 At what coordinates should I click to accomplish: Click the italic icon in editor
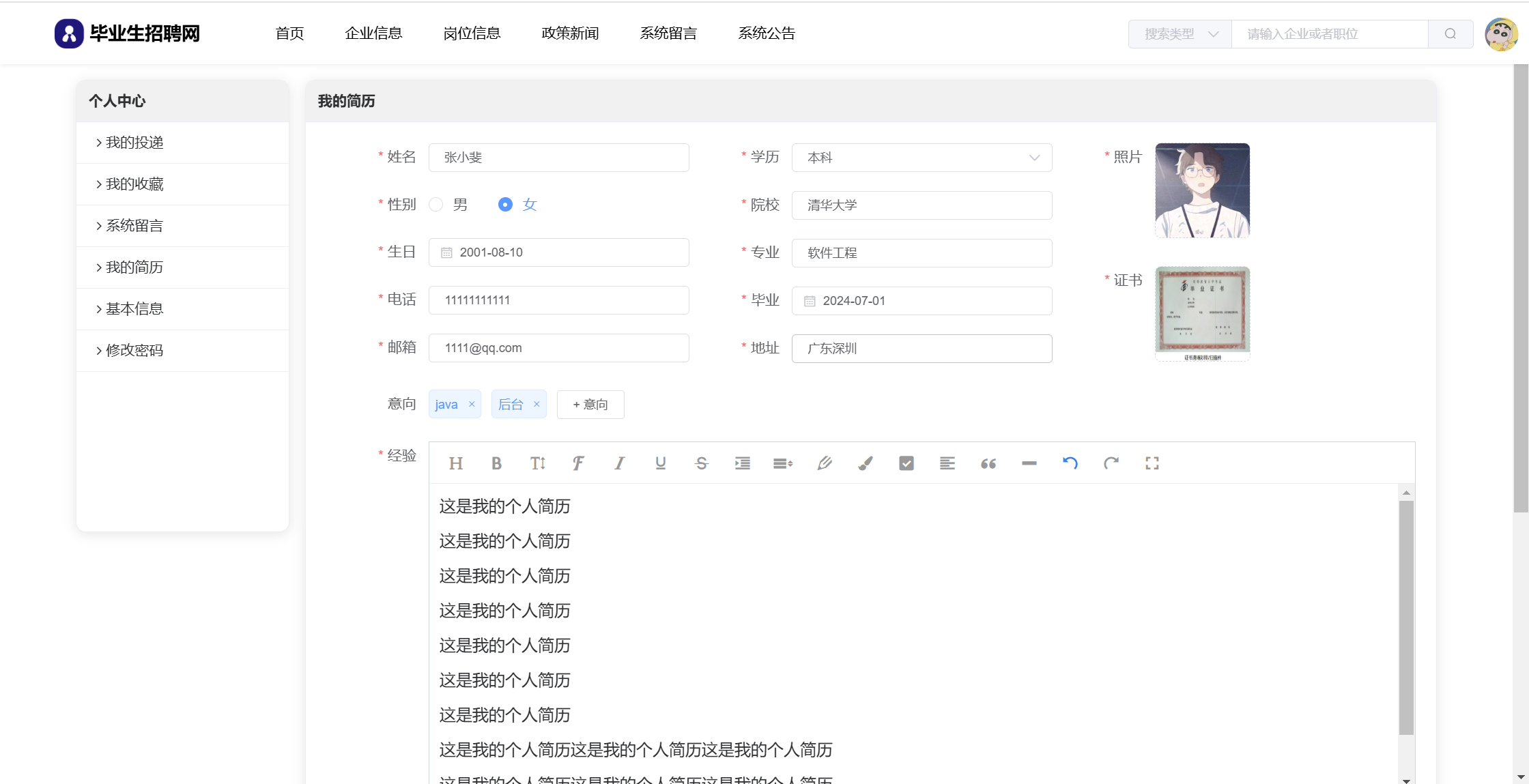tap(619, 463)
